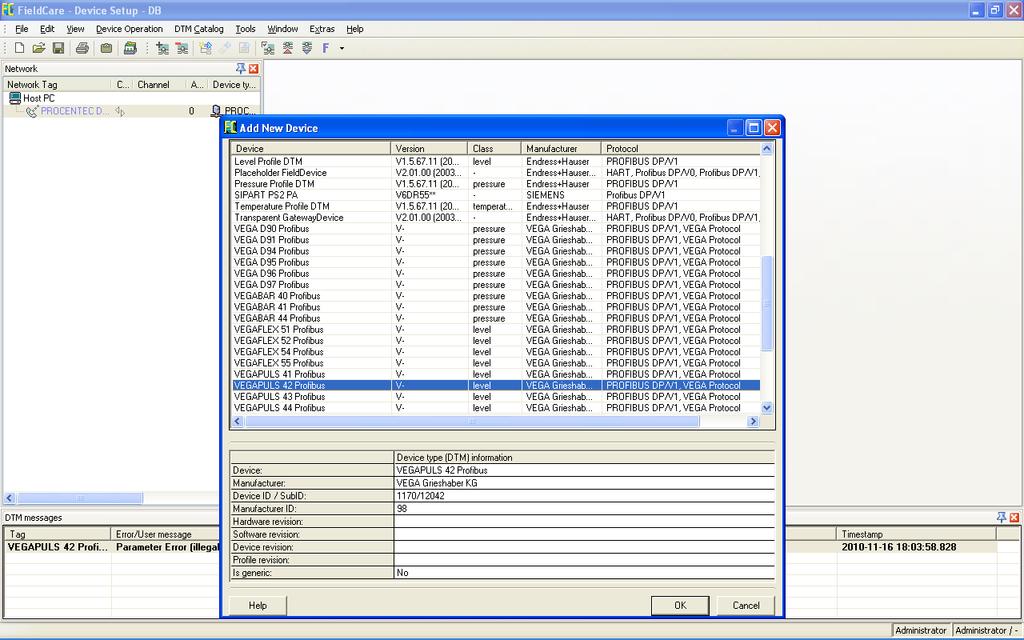Sort by the Class column header
This screenshot has width=1024, height=640.
tap(494, 148)
